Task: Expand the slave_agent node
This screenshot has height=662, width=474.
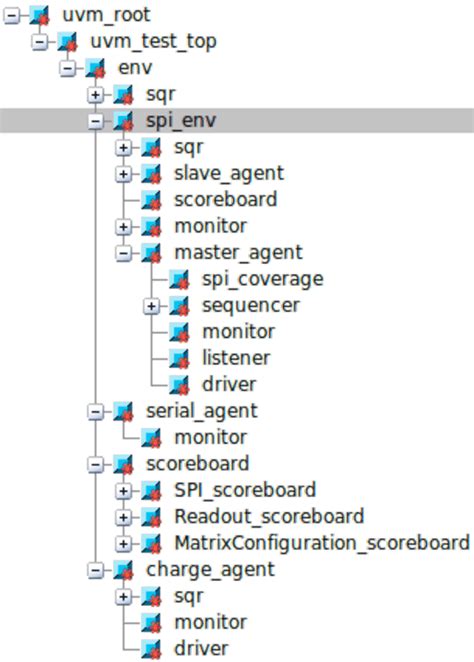Action: [x=123, y=174]
